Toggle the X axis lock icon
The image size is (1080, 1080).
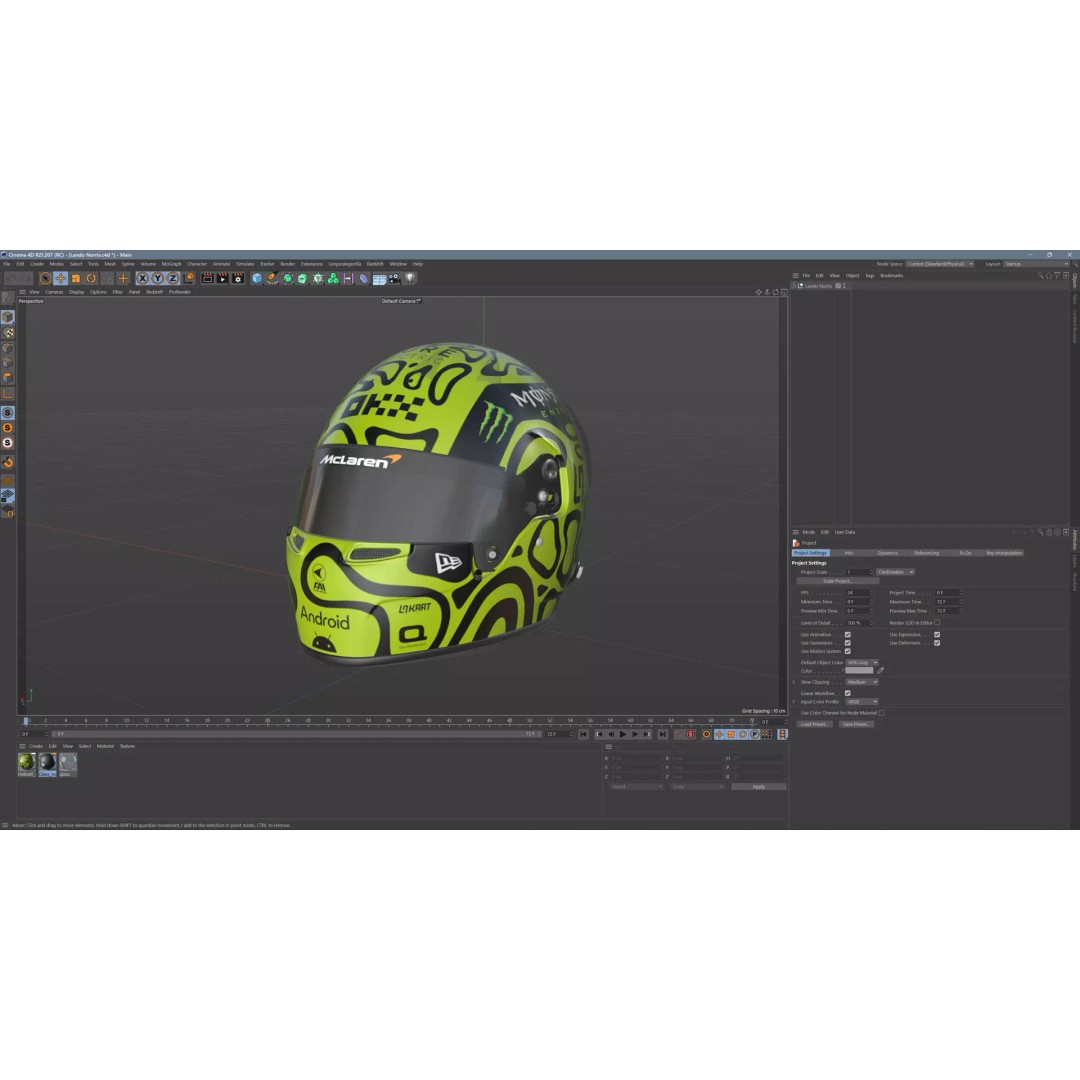143,278
